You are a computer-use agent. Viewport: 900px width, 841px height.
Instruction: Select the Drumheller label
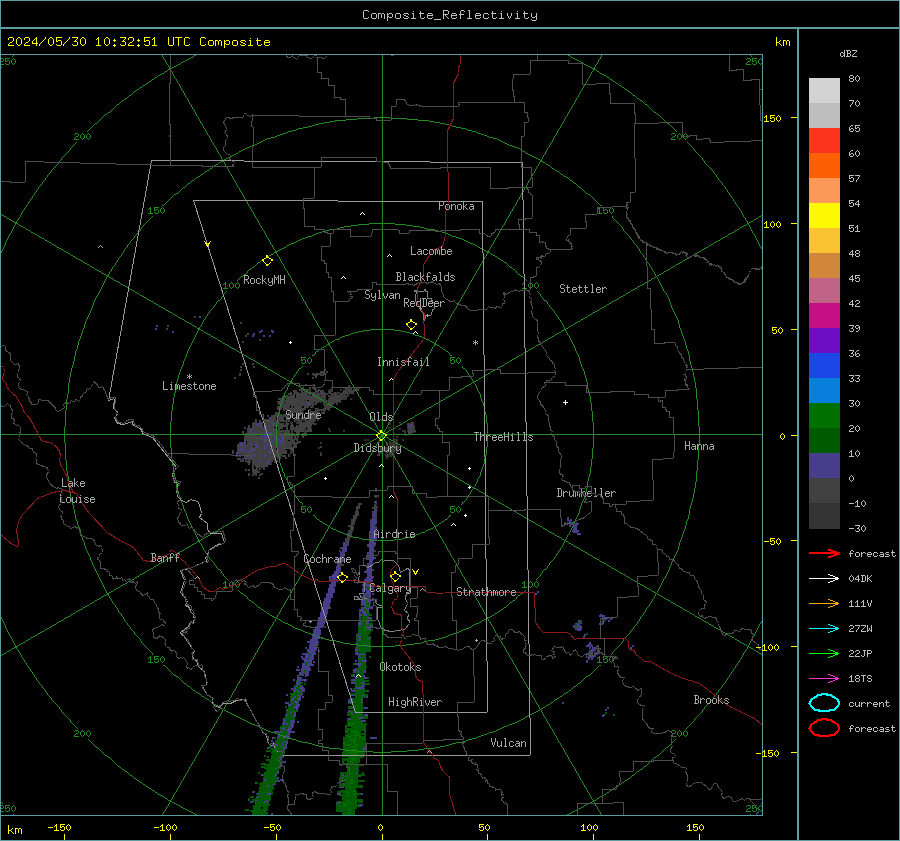pyautogui.click(x=586, y=493)
